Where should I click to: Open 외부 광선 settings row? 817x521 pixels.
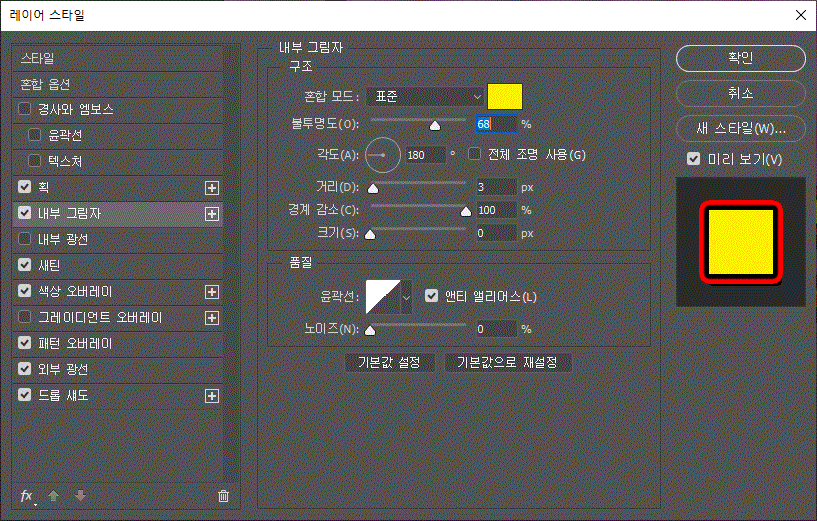pyautogui.click(x=118, y=369)
